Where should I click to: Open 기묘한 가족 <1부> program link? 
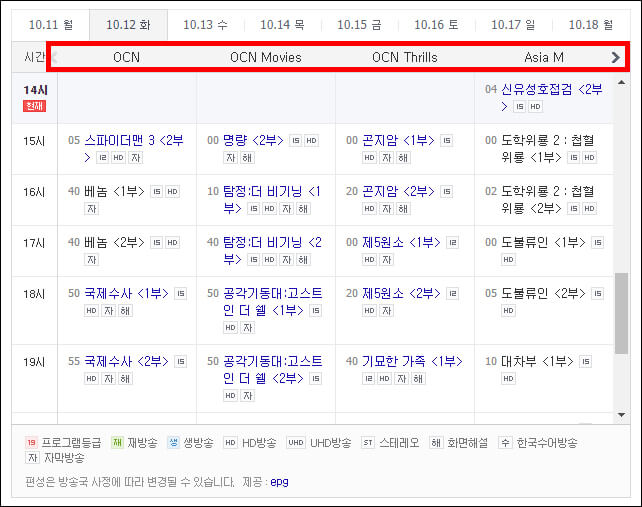pyautogui.click(x=412, y=361)
